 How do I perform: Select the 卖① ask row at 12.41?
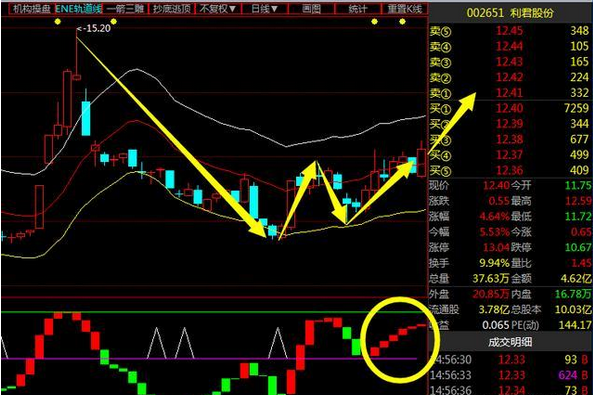click(510, 93)
